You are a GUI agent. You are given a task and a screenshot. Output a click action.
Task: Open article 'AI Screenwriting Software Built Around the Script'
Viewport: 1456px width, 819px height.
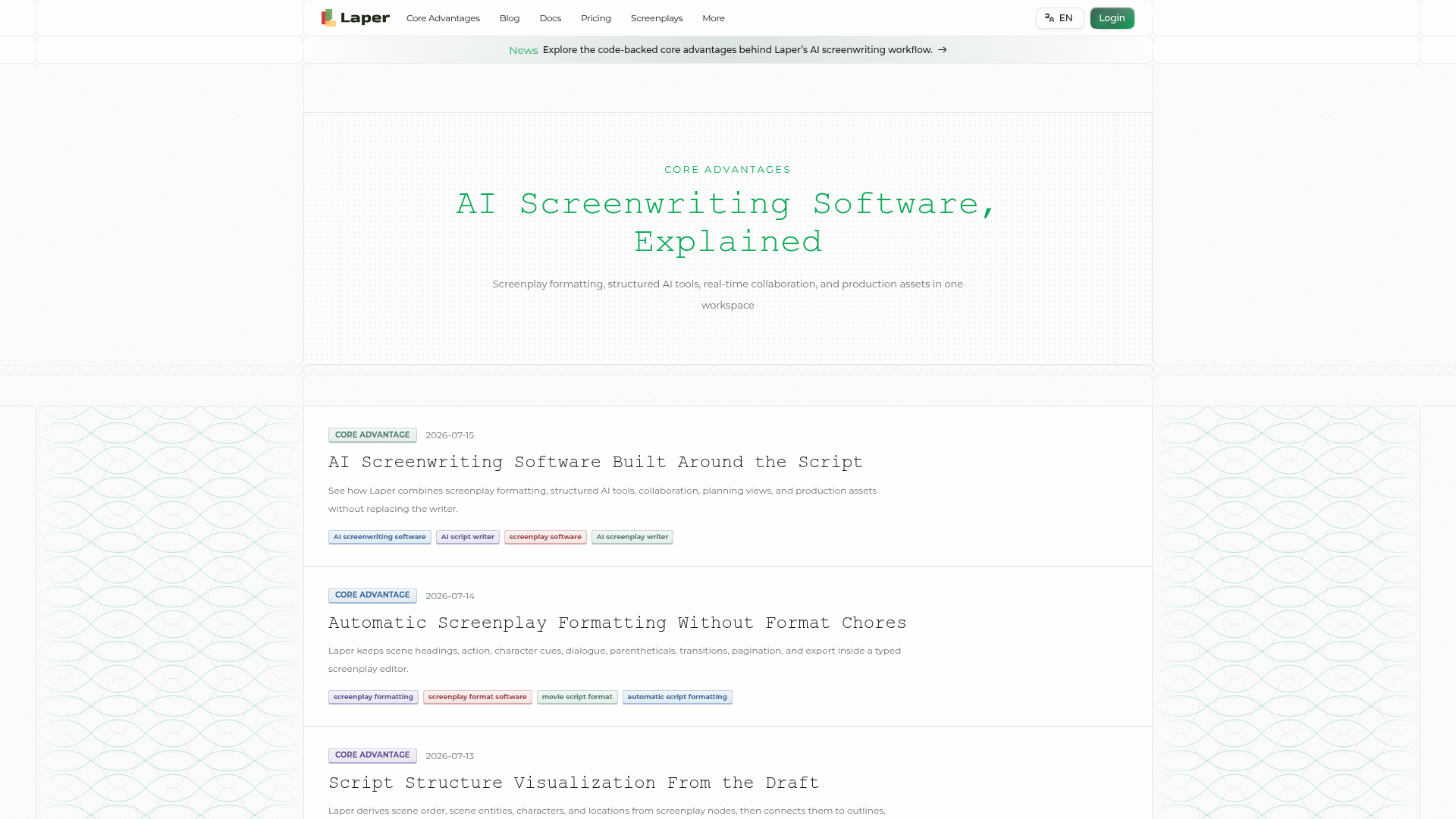(x=595, y=462)
